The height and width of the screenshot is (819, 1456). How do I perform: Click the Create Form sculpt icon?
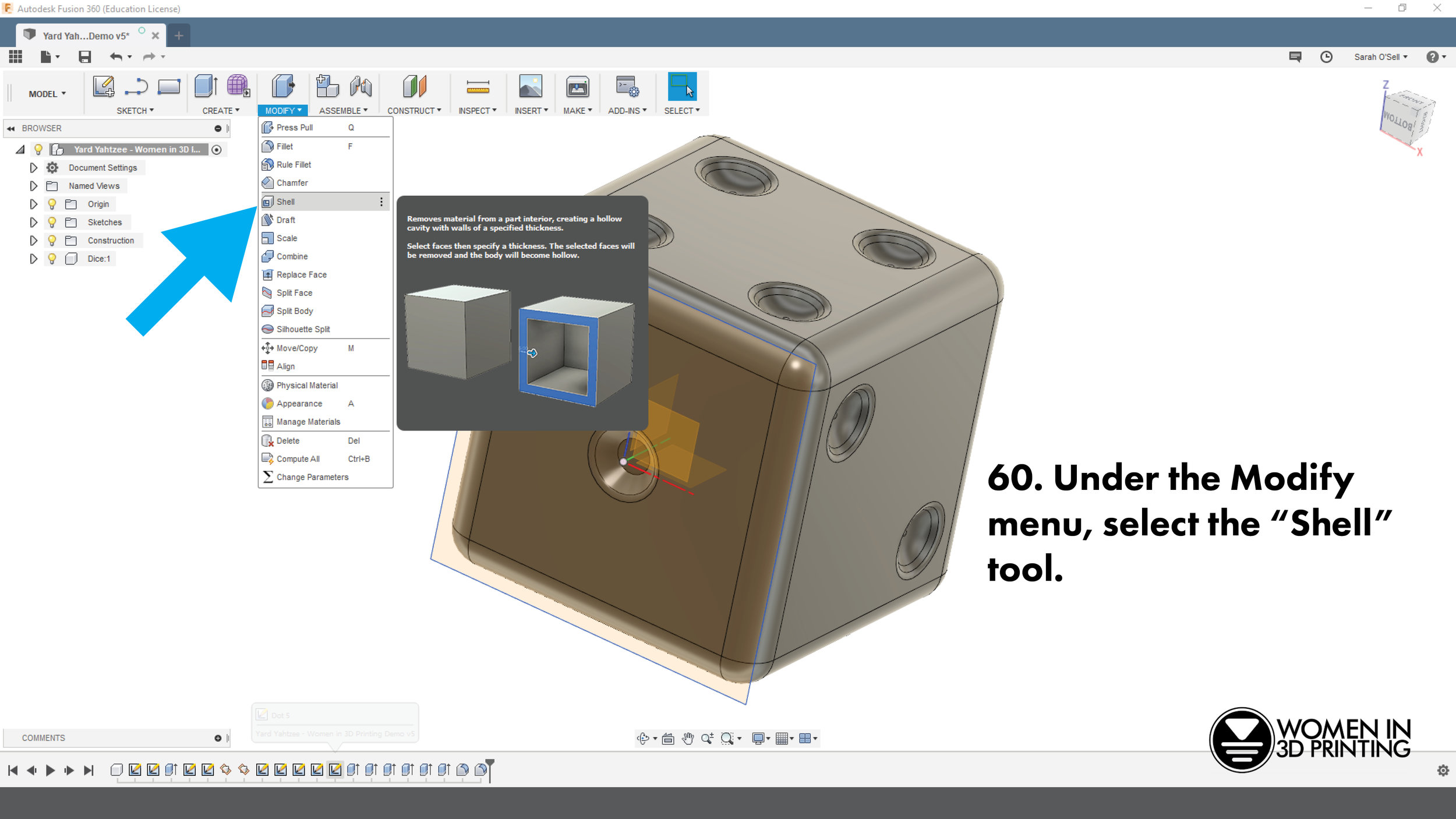point(238,86)
